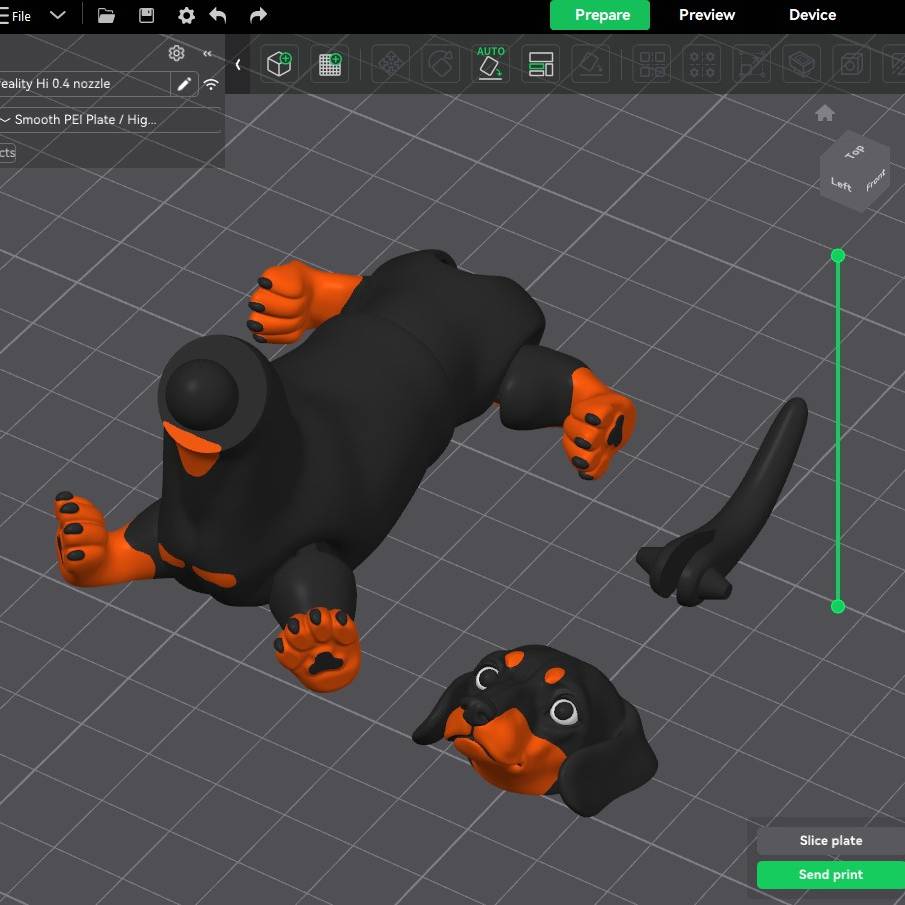Viewport: 905px width, 905px height.
Task: Add a new plate with the grid icon
Action: (x=329, y=65)
